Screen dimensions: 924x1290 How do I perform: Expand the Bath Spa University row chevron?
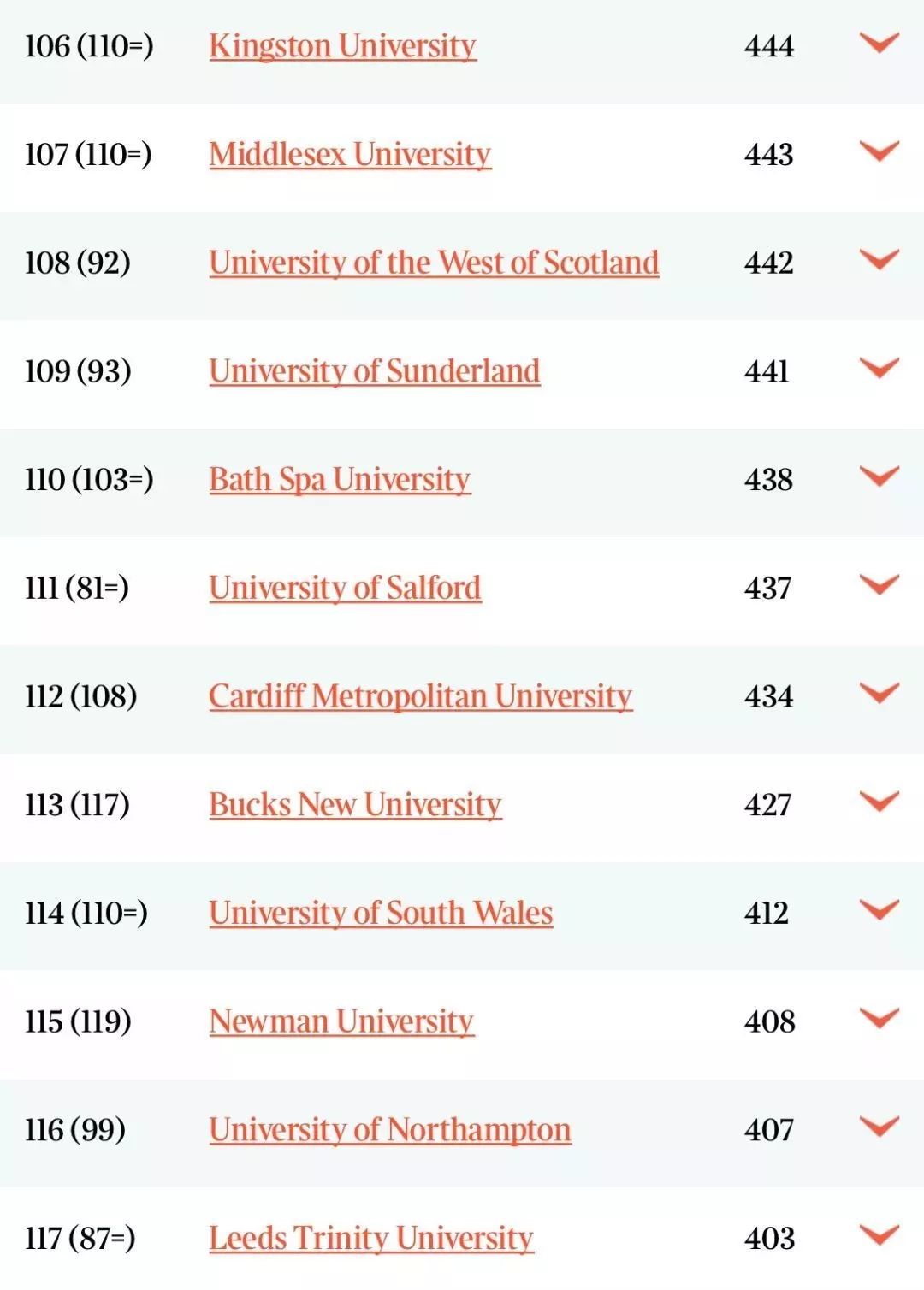tap(880, 476)
